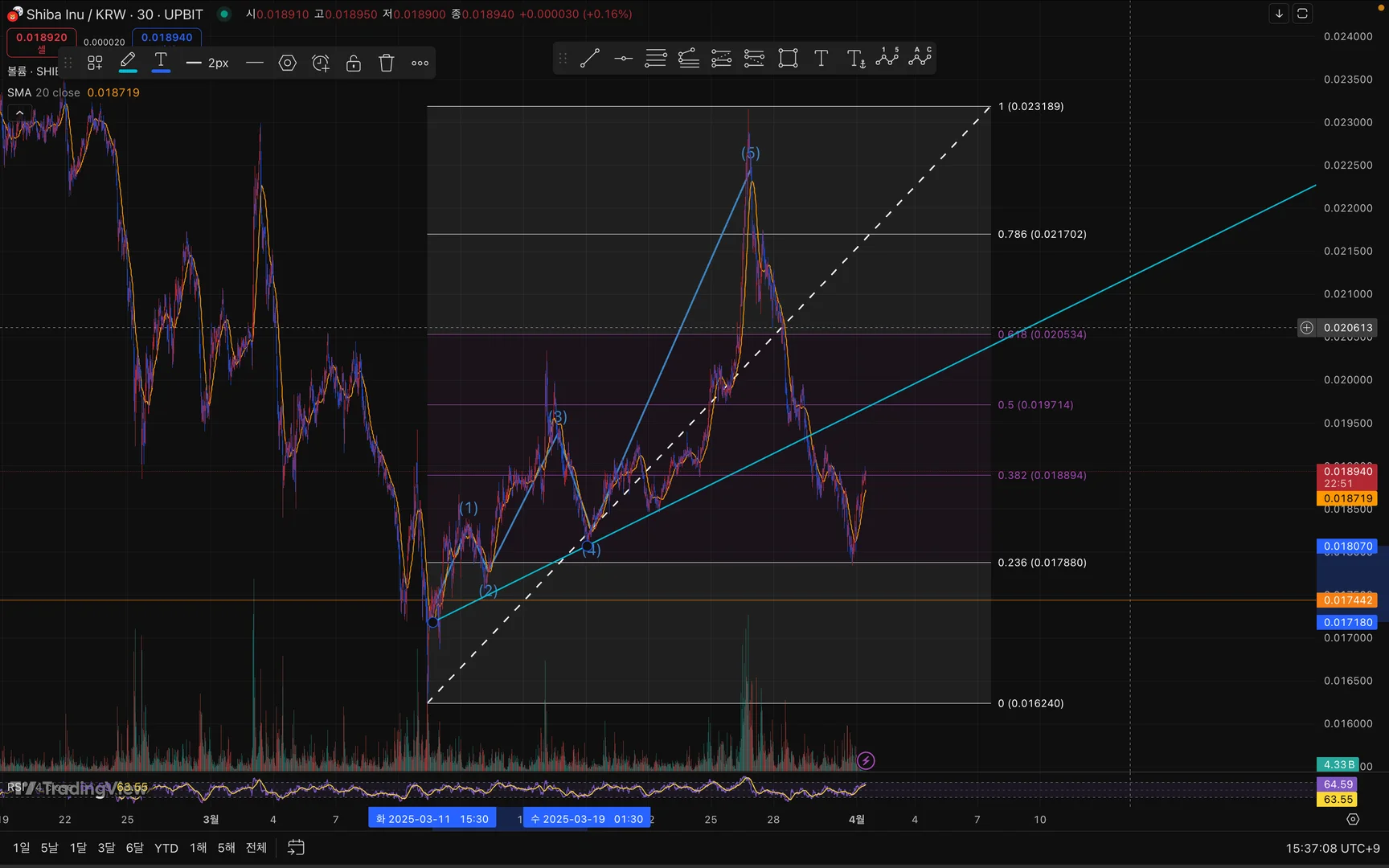Change line color with the pencil tool

click(128, 62)
